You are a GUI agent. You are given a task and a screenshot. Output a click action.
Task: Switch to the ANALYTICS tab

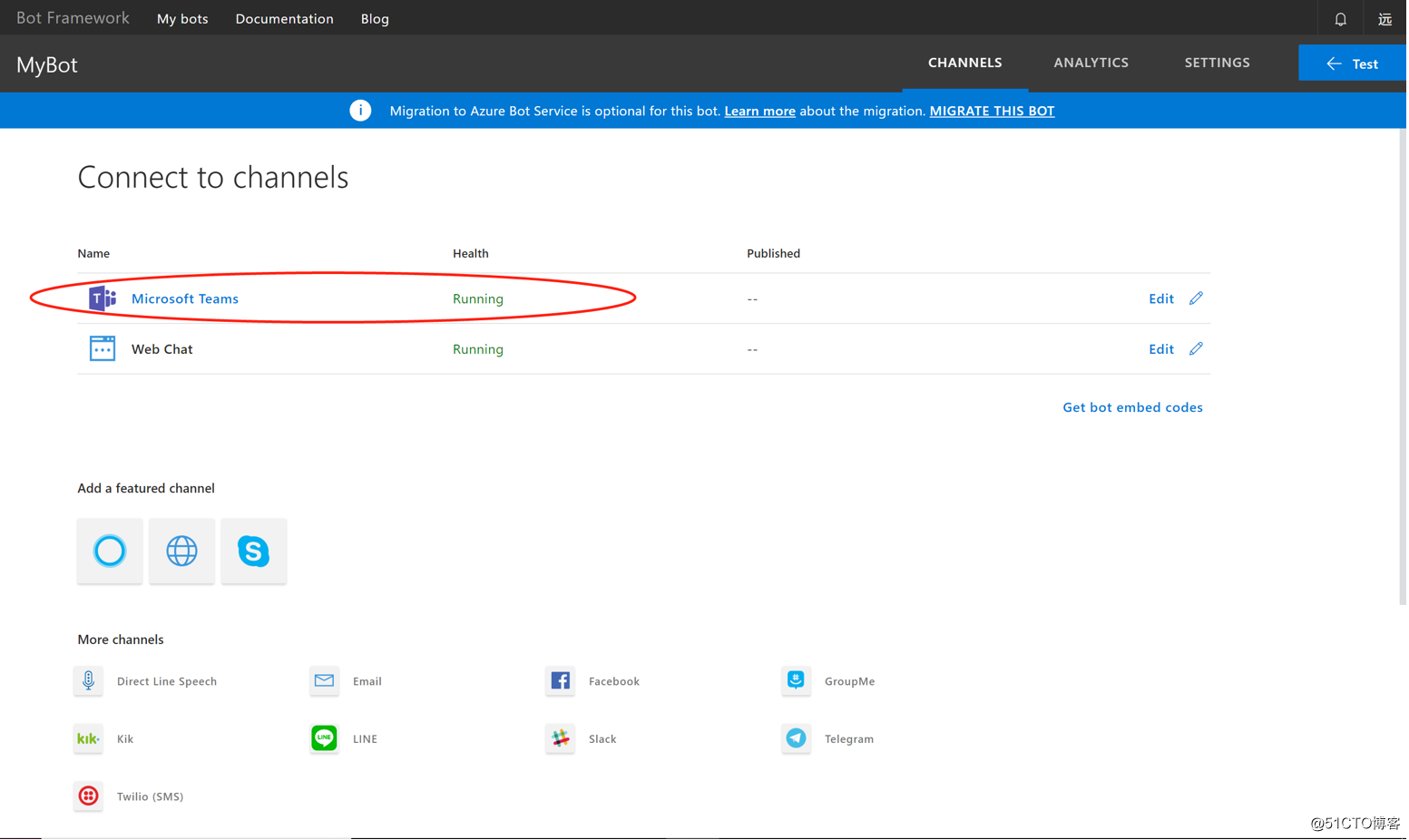(1093, 63)
